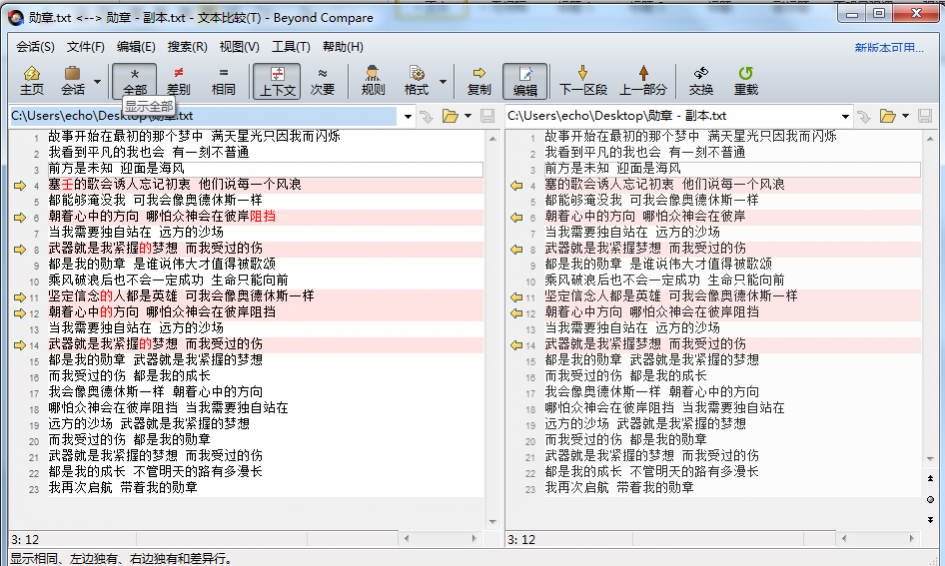Click the left copy-right arrow on line 6
Image resolution: width=945 pixels, height=566 pixels.
click(x=19, y=218)
